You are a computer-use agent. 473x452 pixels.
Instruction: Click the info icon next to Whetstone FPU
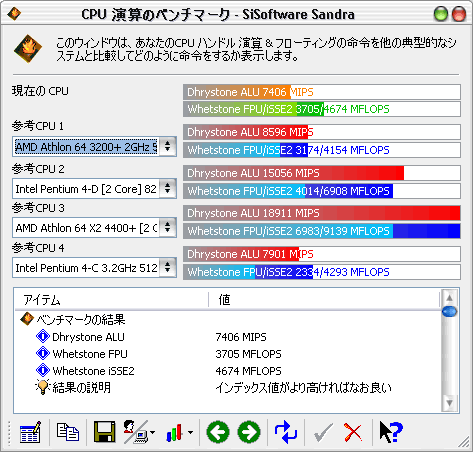coord(43,353)
